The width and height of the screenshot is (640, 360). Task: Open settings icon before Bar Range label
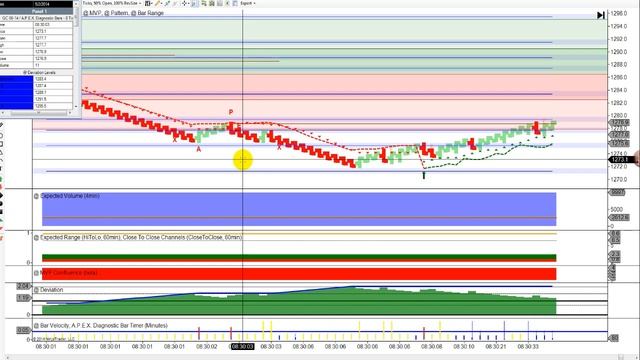tap(133, 13)
